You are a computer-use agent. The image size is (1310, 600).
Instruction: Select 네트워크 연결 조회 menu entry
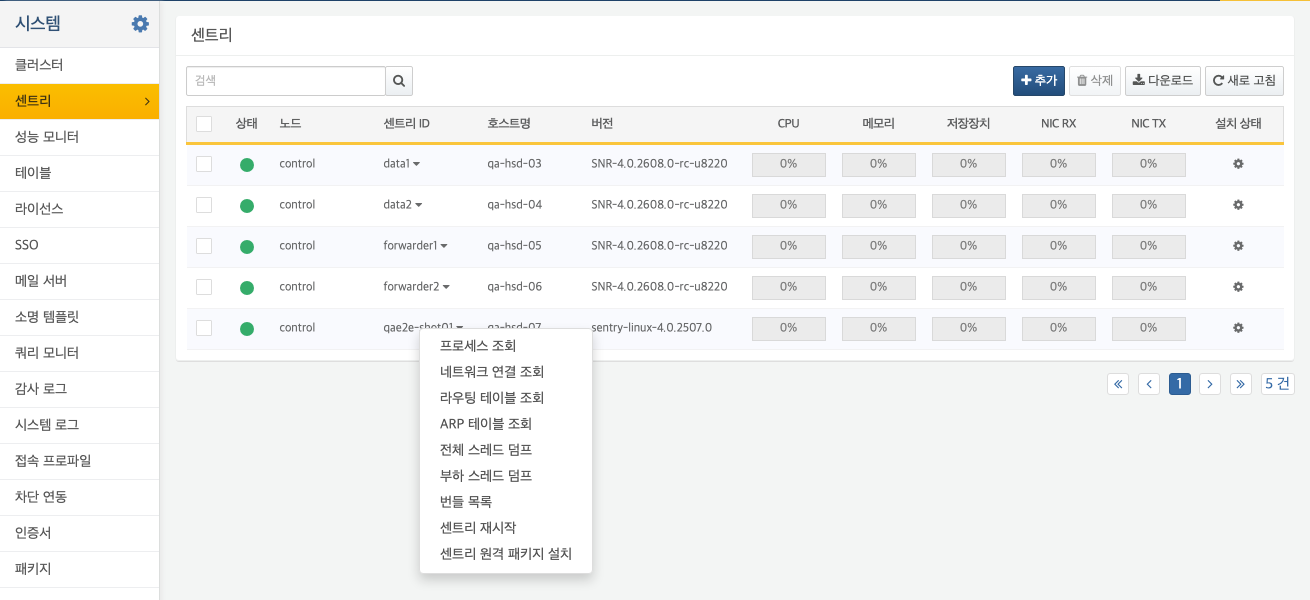[506, 372]
